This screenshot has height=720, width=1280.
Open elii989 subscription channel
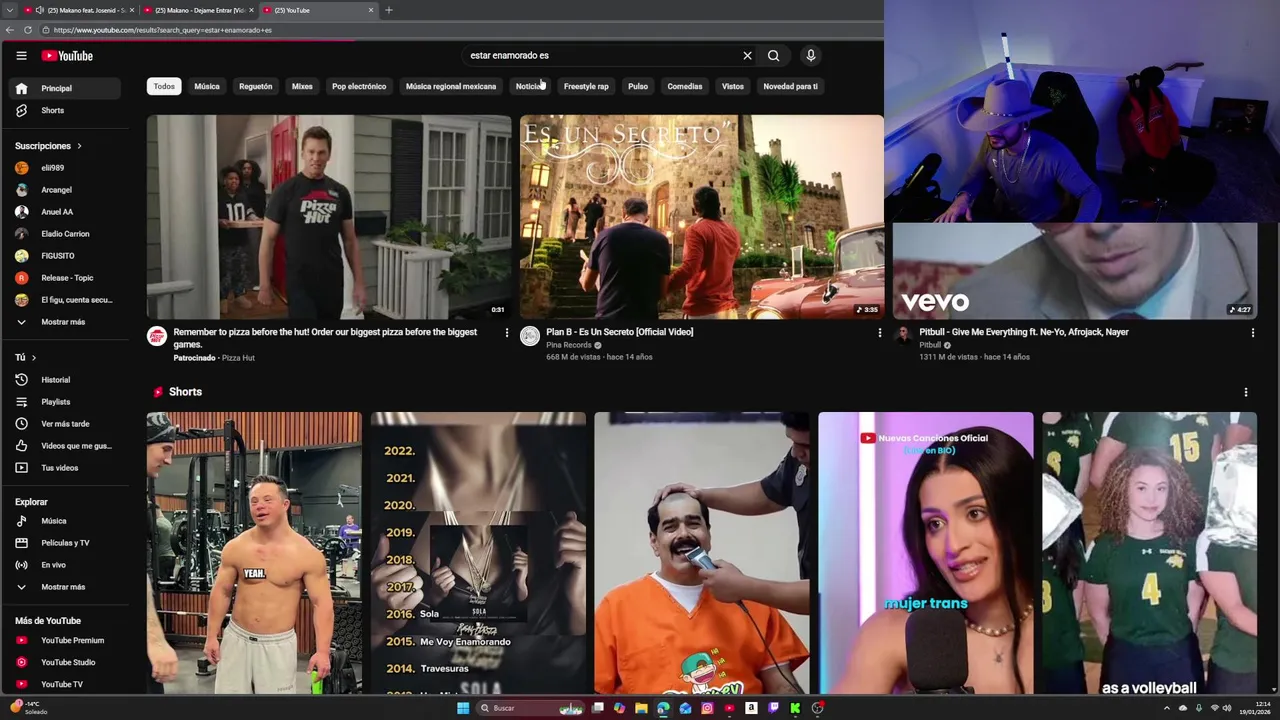tap(65, 168)
